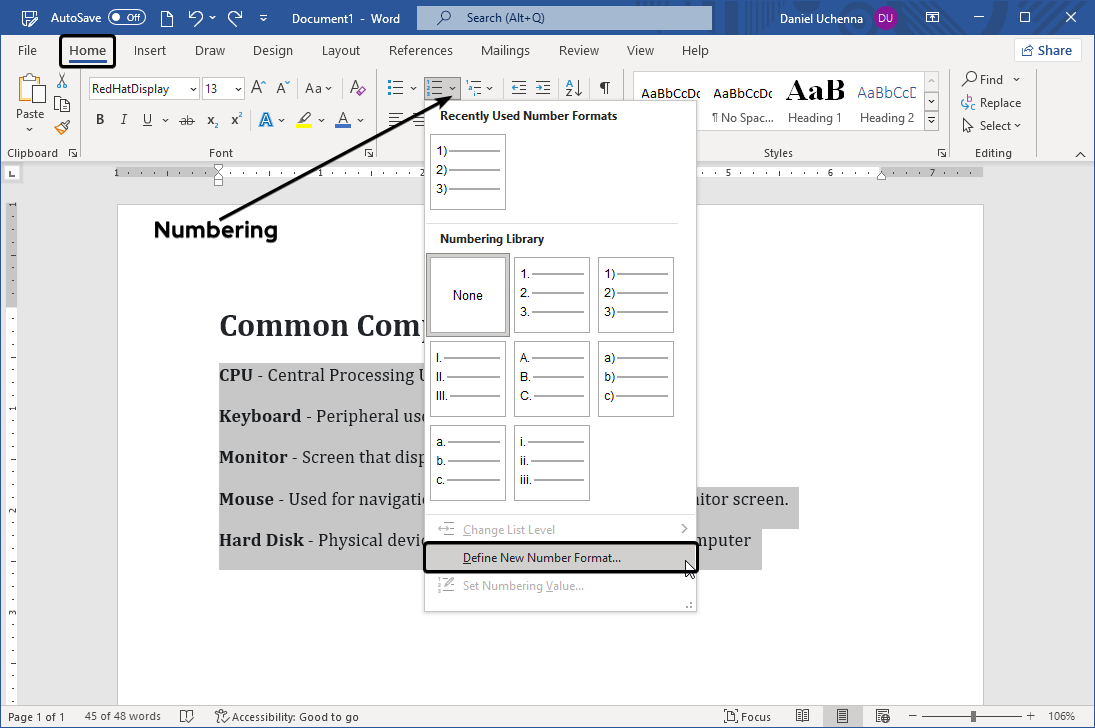1095x728 pixels.
Task: Apply Bold formatting to selected text
Action: [x=100, y=120]
